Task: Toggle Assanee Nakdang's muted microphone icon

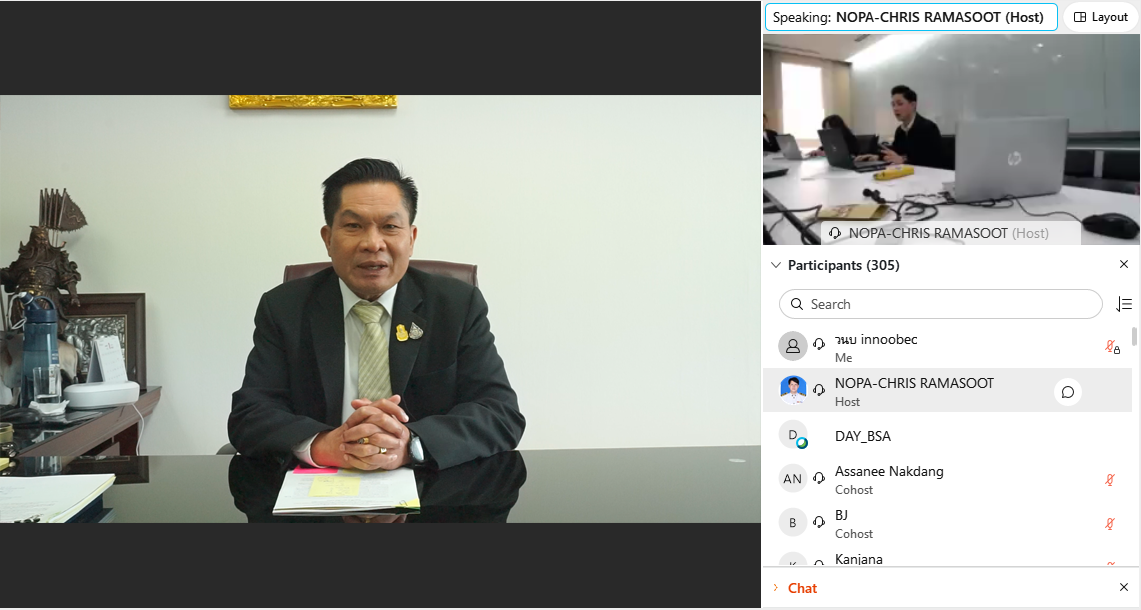Action: pos(1110,480)
